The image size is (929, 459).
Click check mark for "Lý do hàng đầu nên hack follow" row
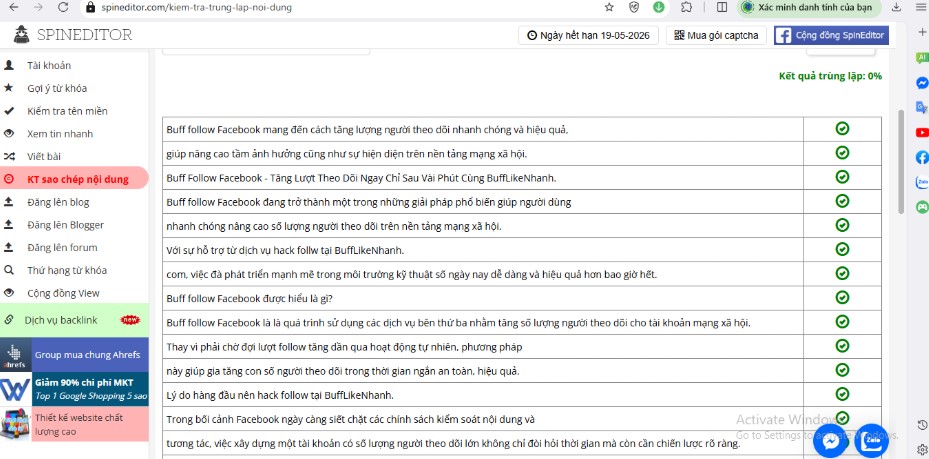842,394
